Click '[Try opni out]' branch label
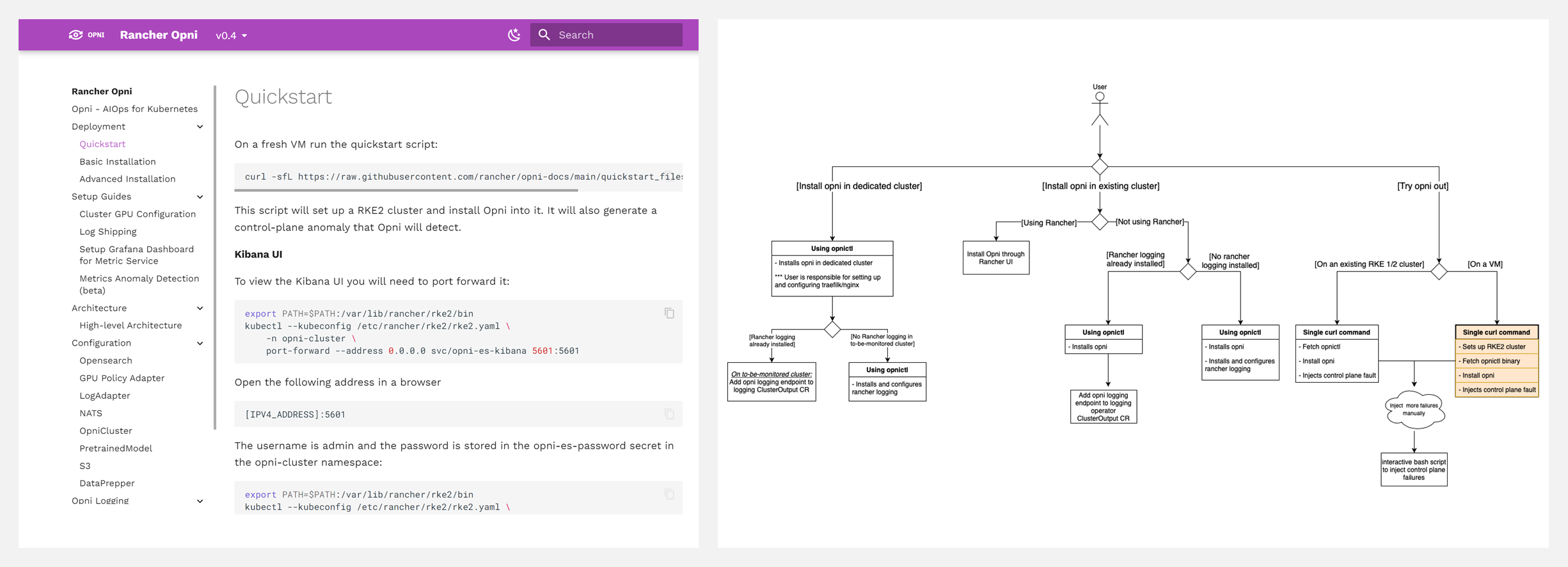The width and height of the screenshot is (1568, 567). tap(1423, 186)
